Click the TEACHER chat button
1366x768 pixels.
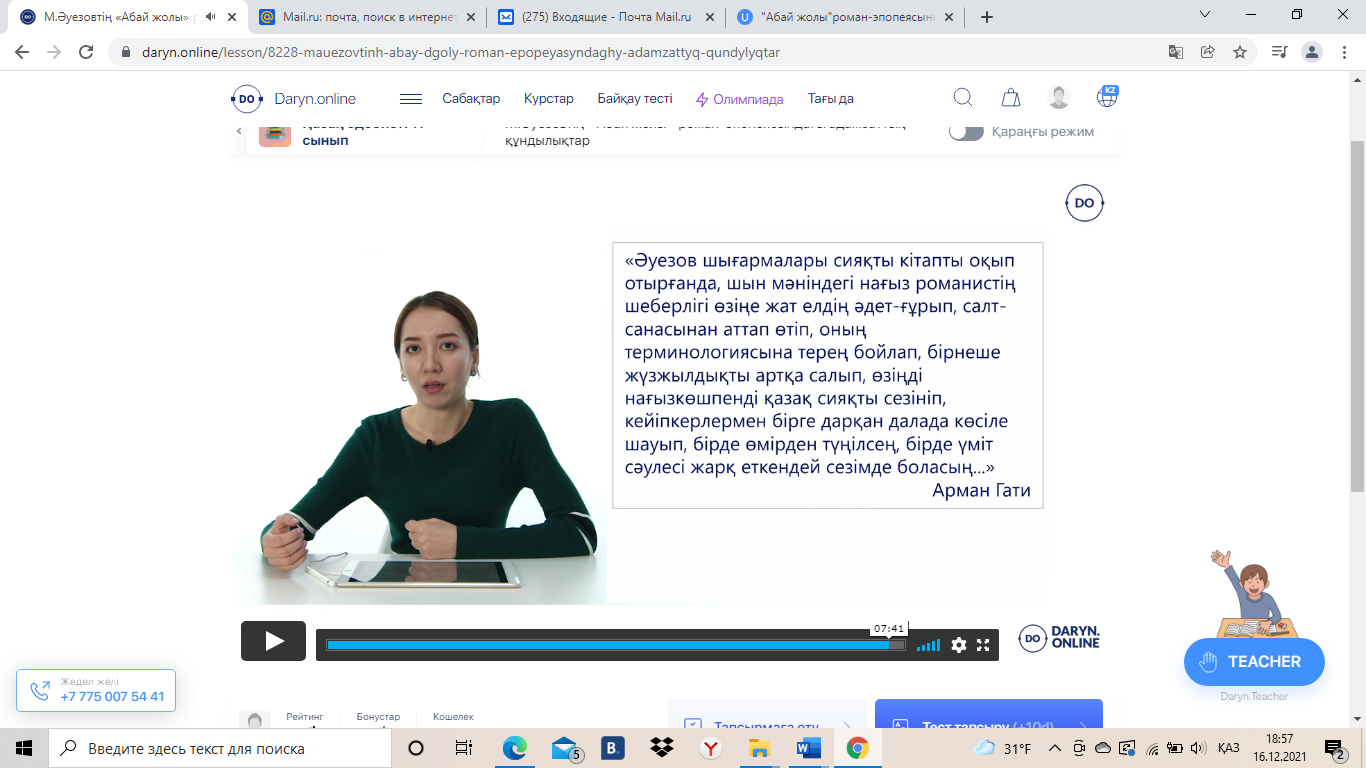1254,661
